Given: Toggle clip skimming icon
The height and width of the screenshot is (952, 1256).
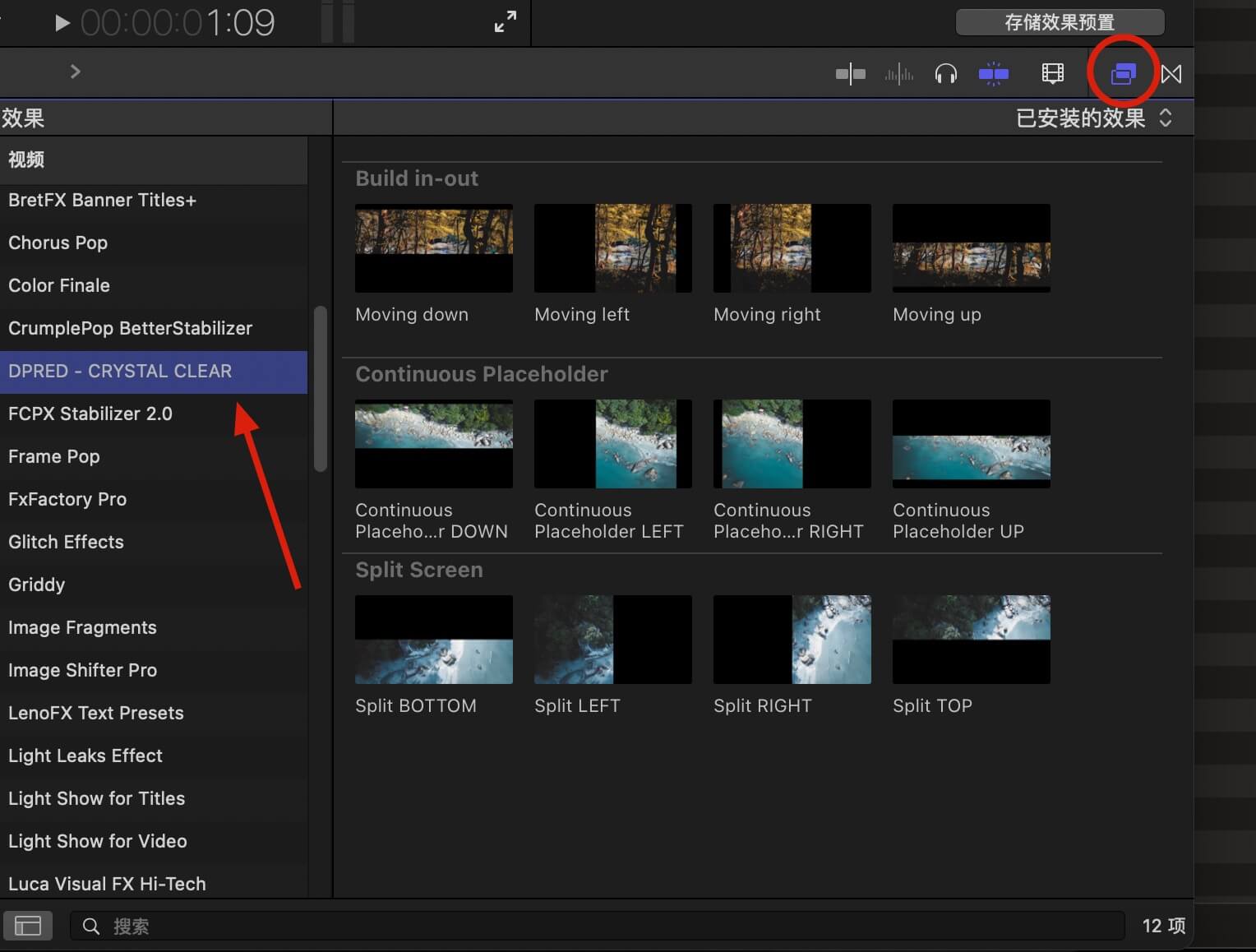Looking at the screenshot, I should (x=850, y=74).
